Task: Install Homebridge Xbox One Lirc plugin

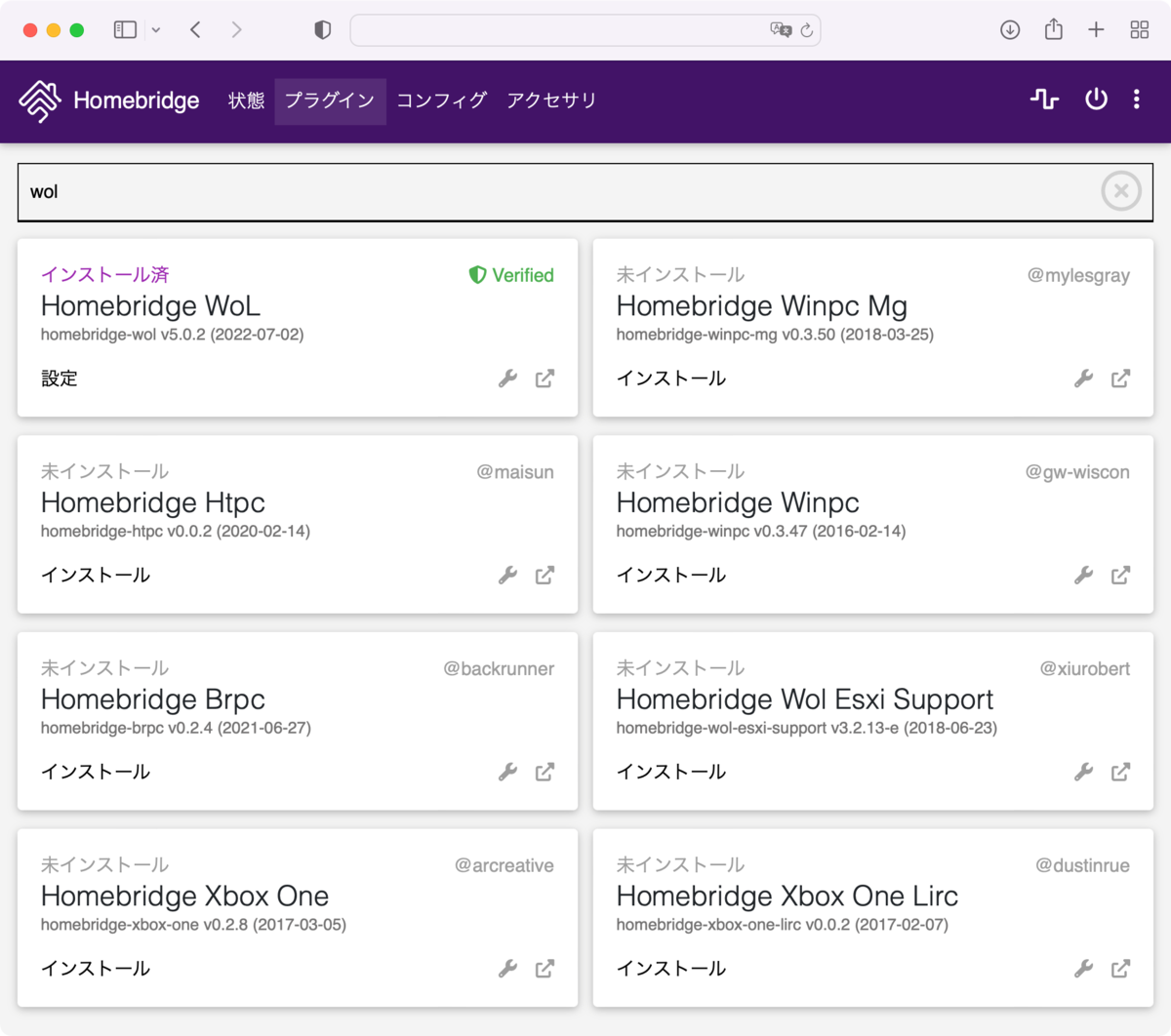Action: 671,969
